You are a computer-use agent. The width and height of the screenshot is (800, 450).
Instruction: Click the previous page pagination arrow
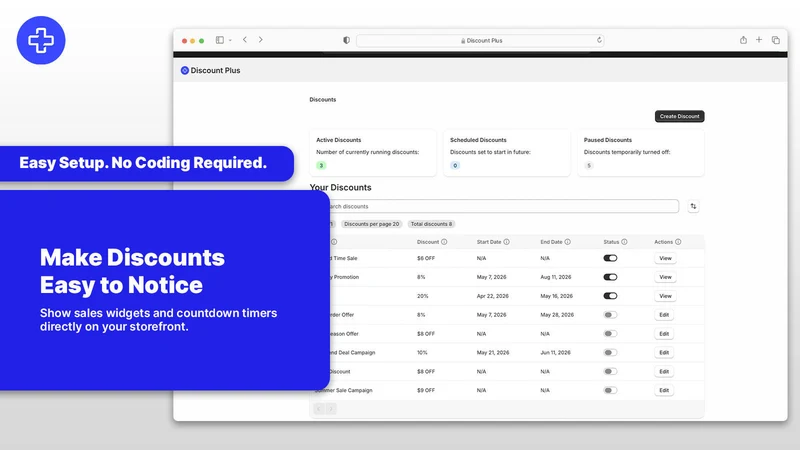pyautogui.click(x=318, y=409)
